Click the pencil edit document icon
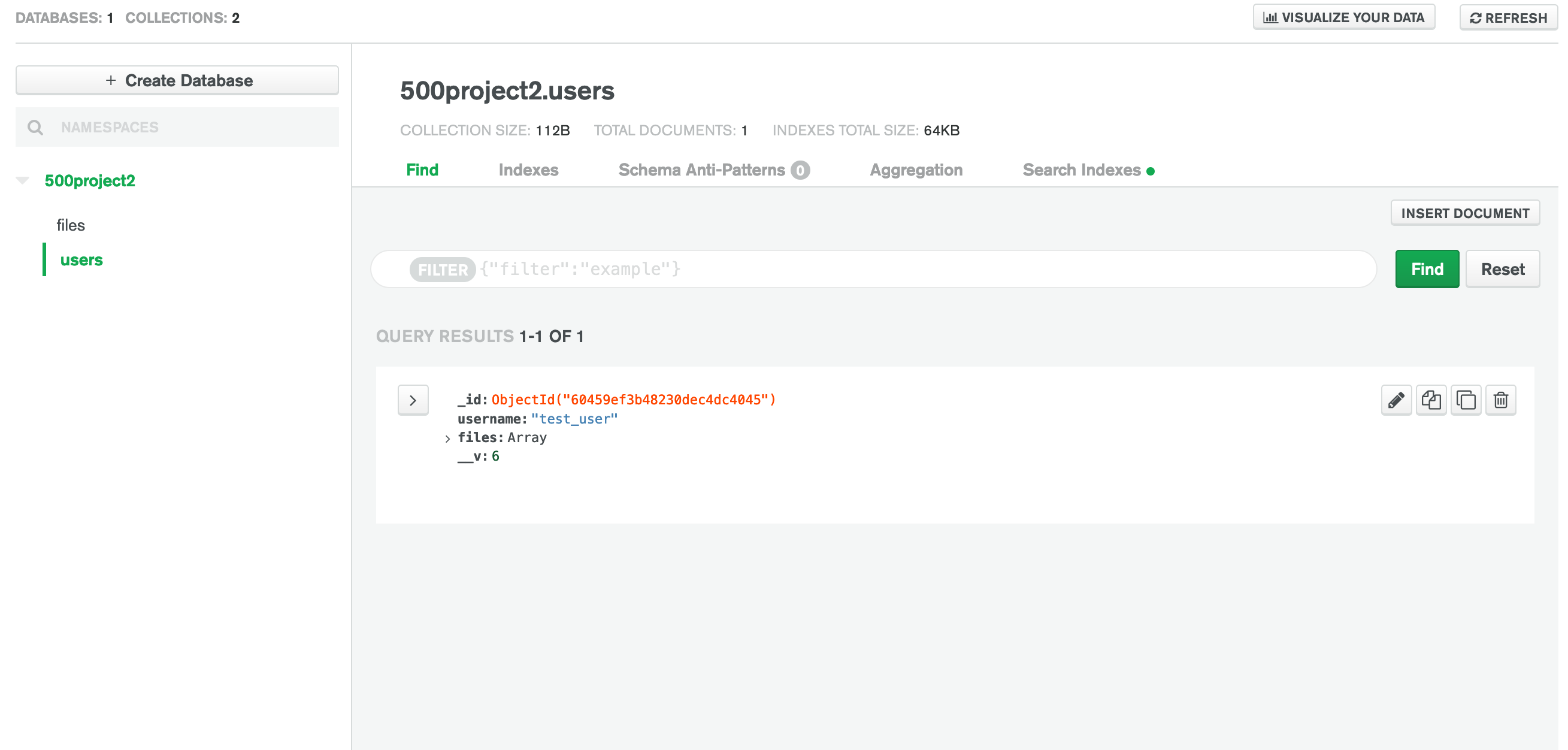 1396,400
